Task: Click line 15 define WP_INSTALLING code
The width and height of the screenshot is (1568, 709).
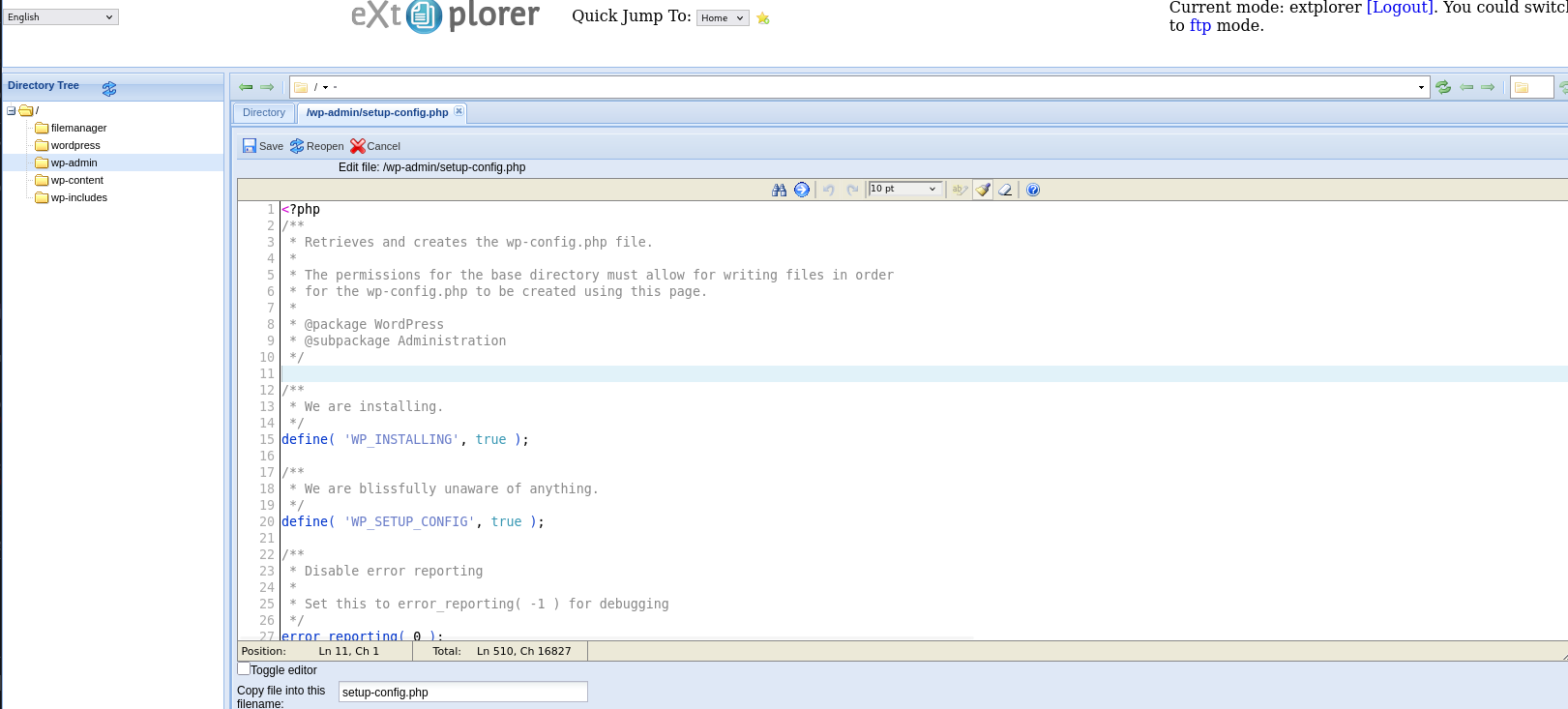Action: pos(405,439)
